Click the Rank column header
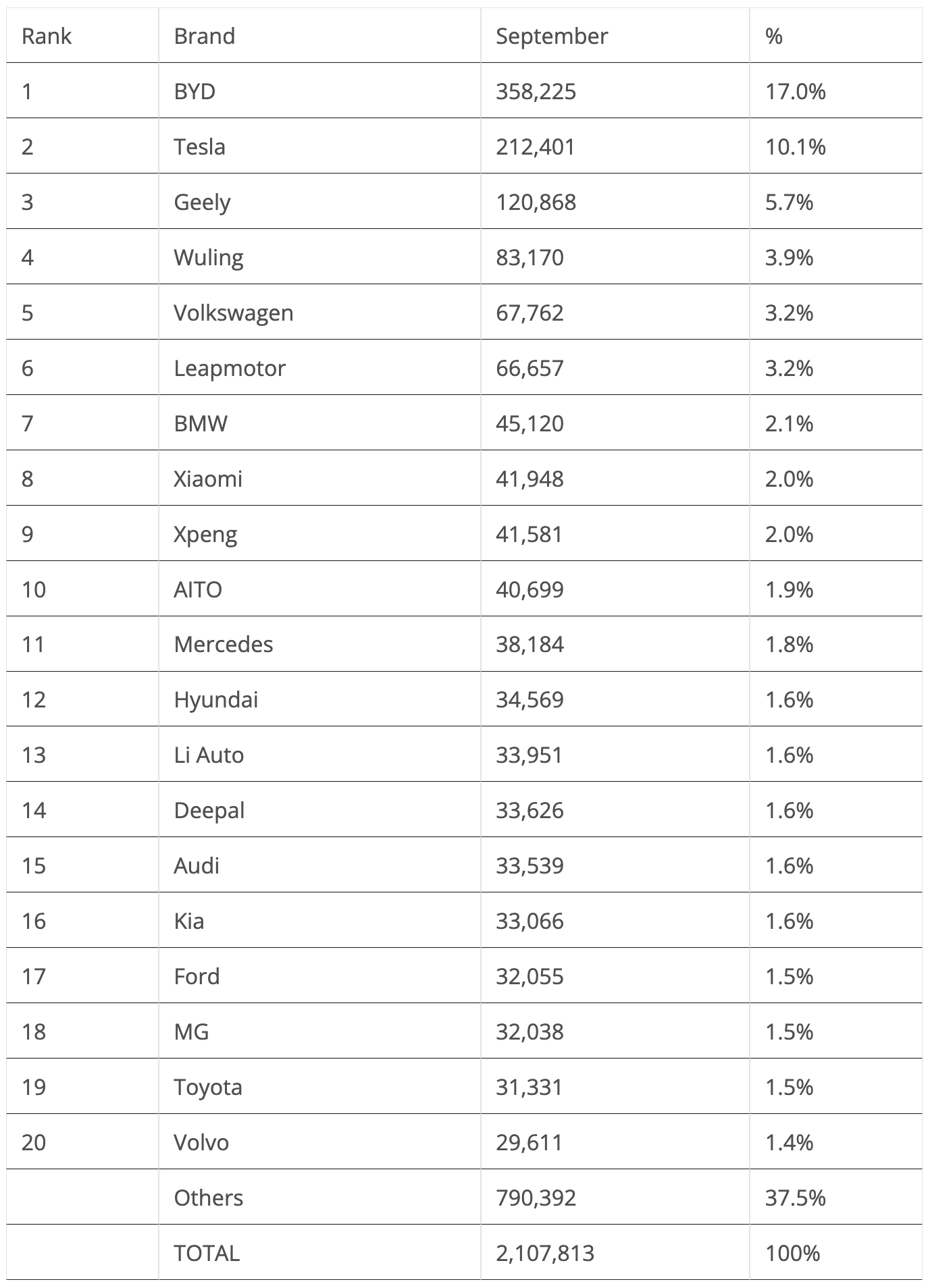Image resolution: width=928 pixels, height=1288 pixels. click(46, 36)
